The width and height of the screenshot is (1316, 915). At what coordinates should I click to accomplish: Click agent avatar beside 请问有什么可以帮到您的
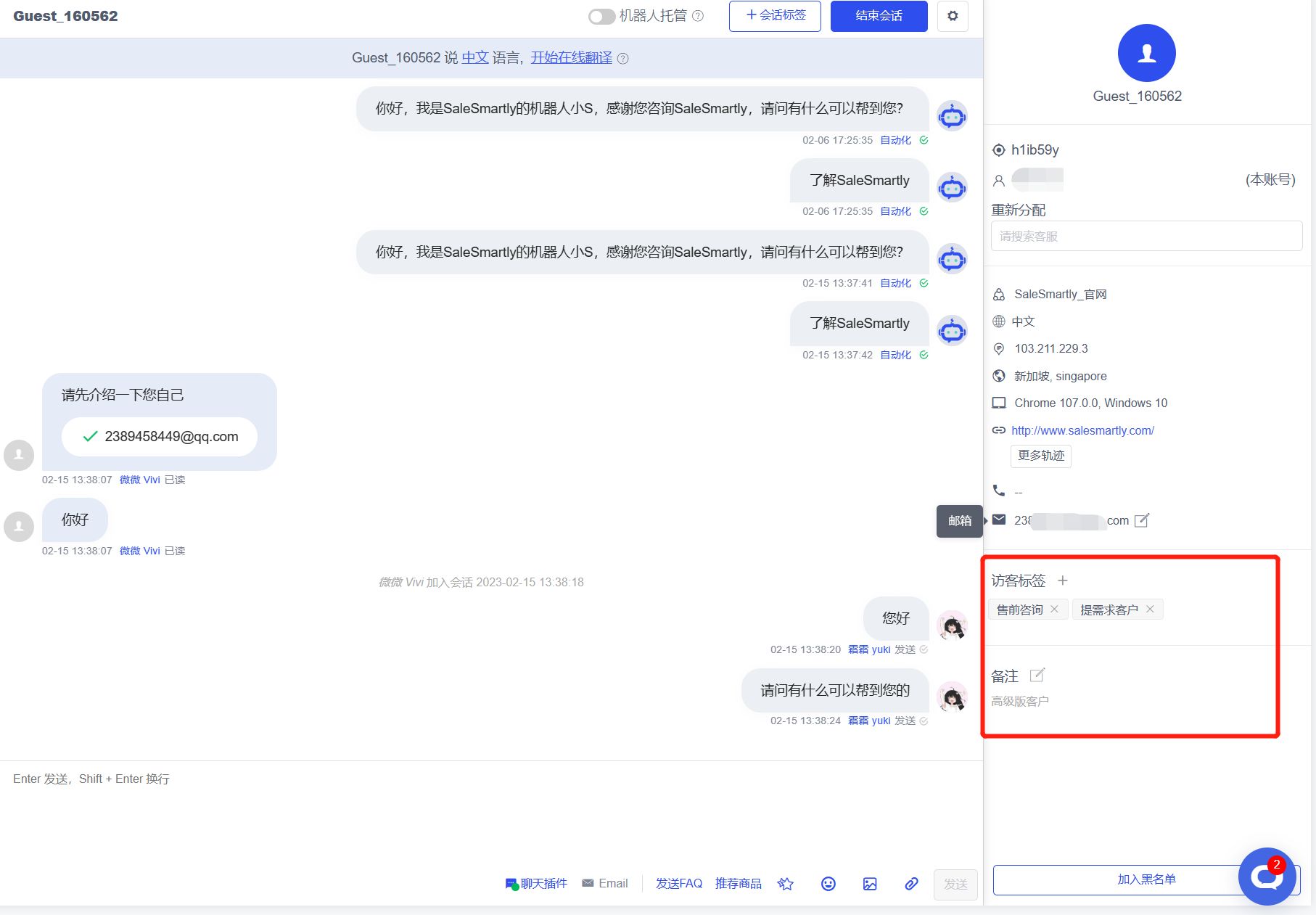point(952,697)
